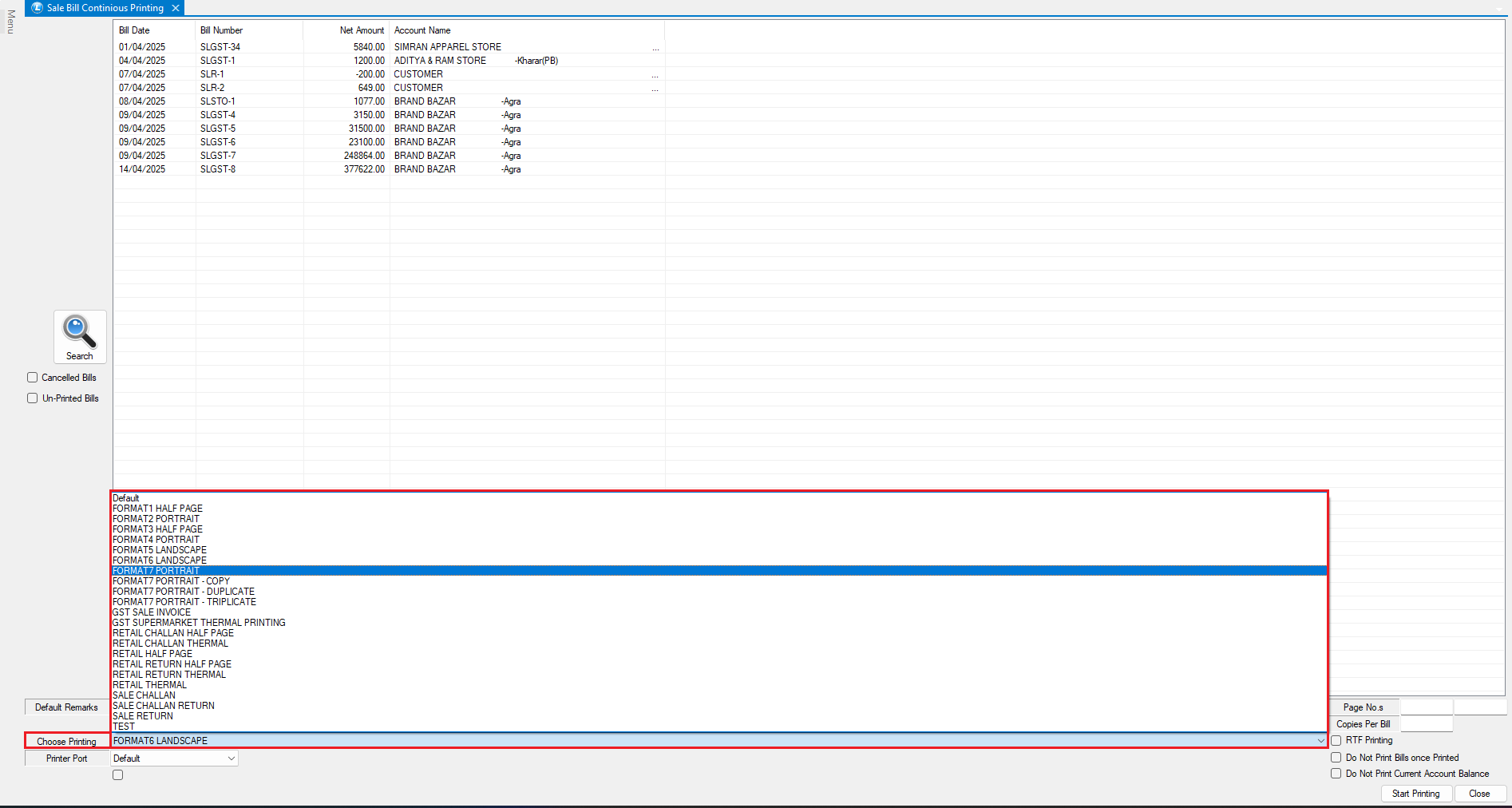This screenshot has height=808, width=1512.
Task: Pick RETAIL THERMAL printing format
Action: (149, 685)
